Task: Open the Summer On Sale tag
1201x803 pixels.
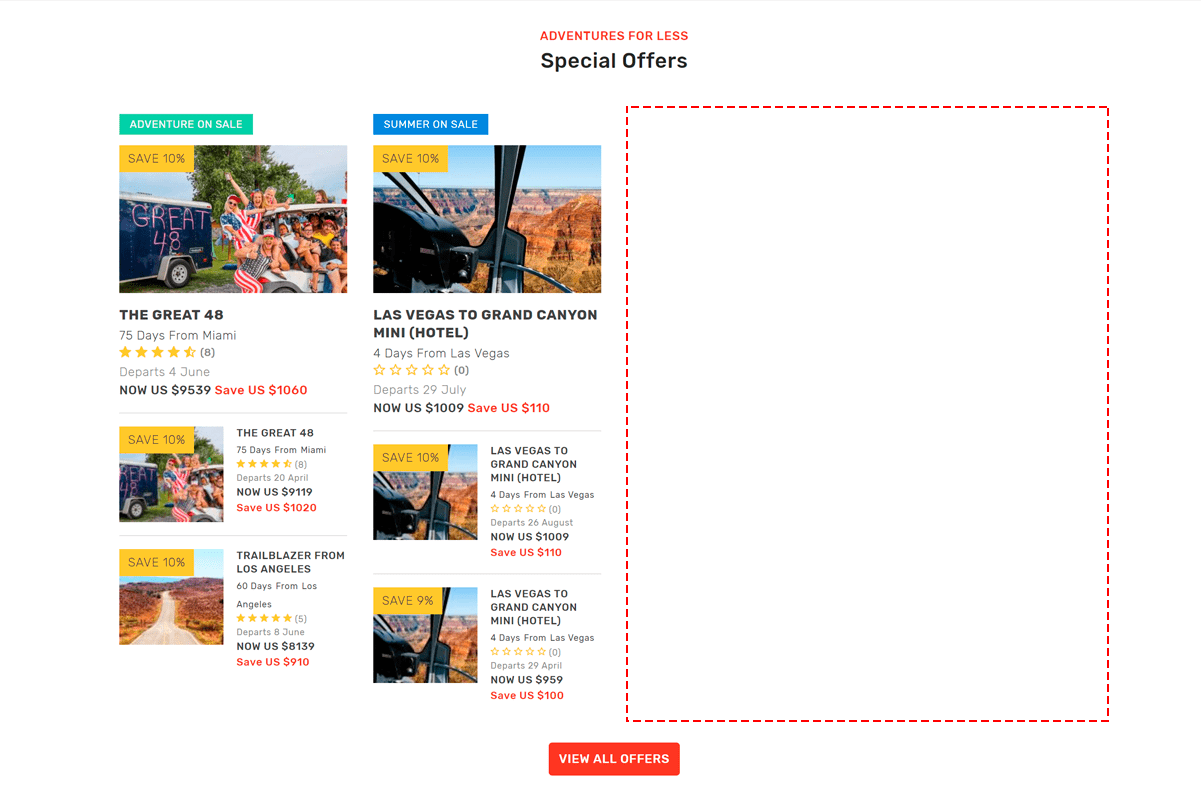Action: pyautogui.click(x=430, y=124)
